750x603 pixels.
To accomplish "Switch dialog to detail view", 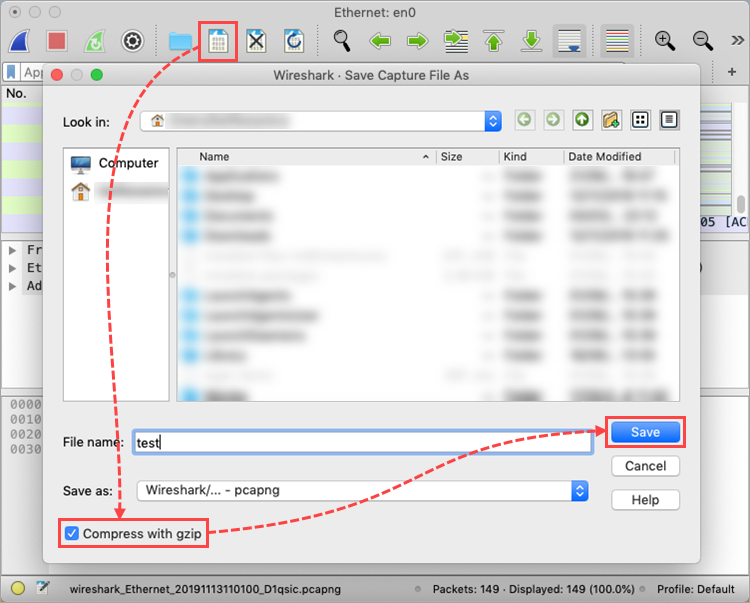I will (669, 120).
